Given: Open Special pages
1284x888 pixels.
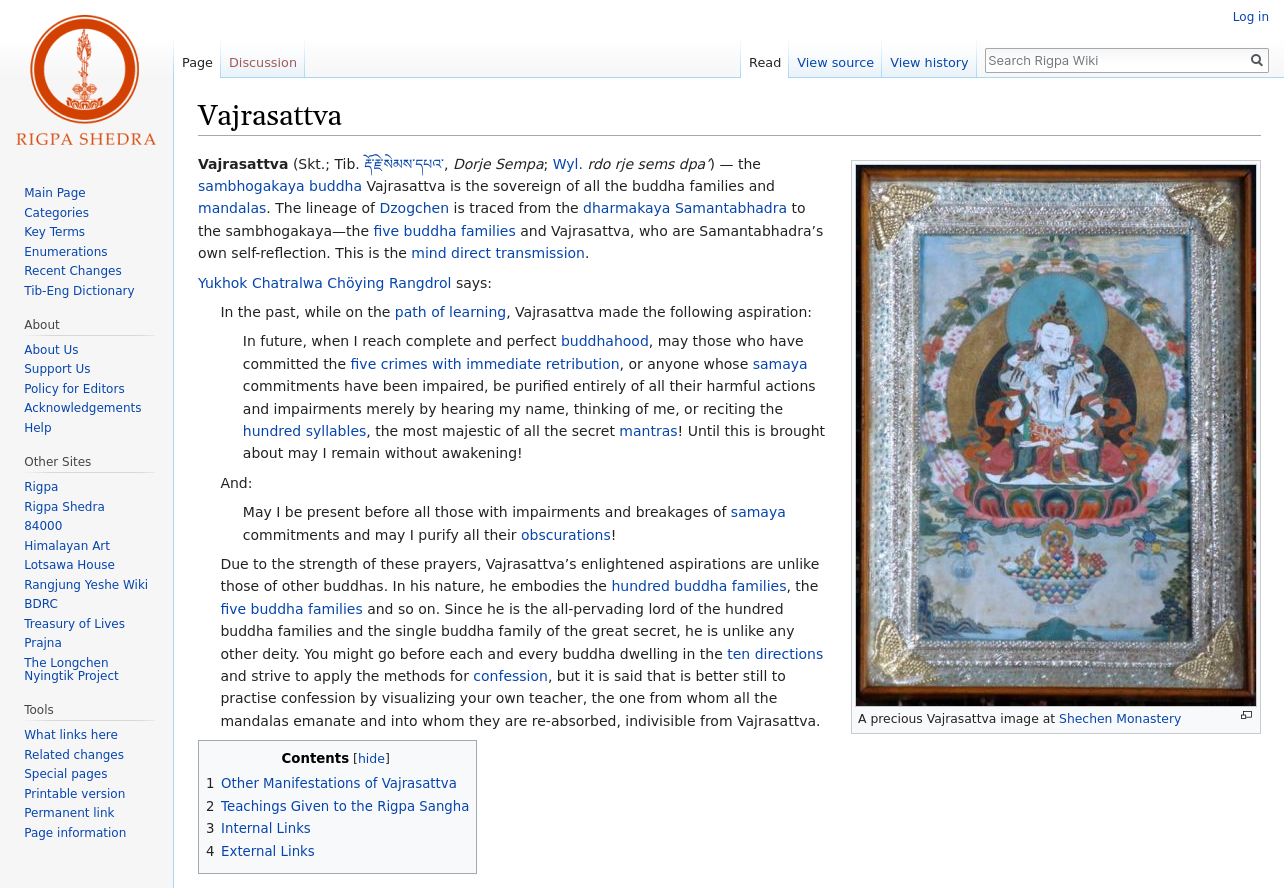Looking at the screenshot, I should pos(65,774).
